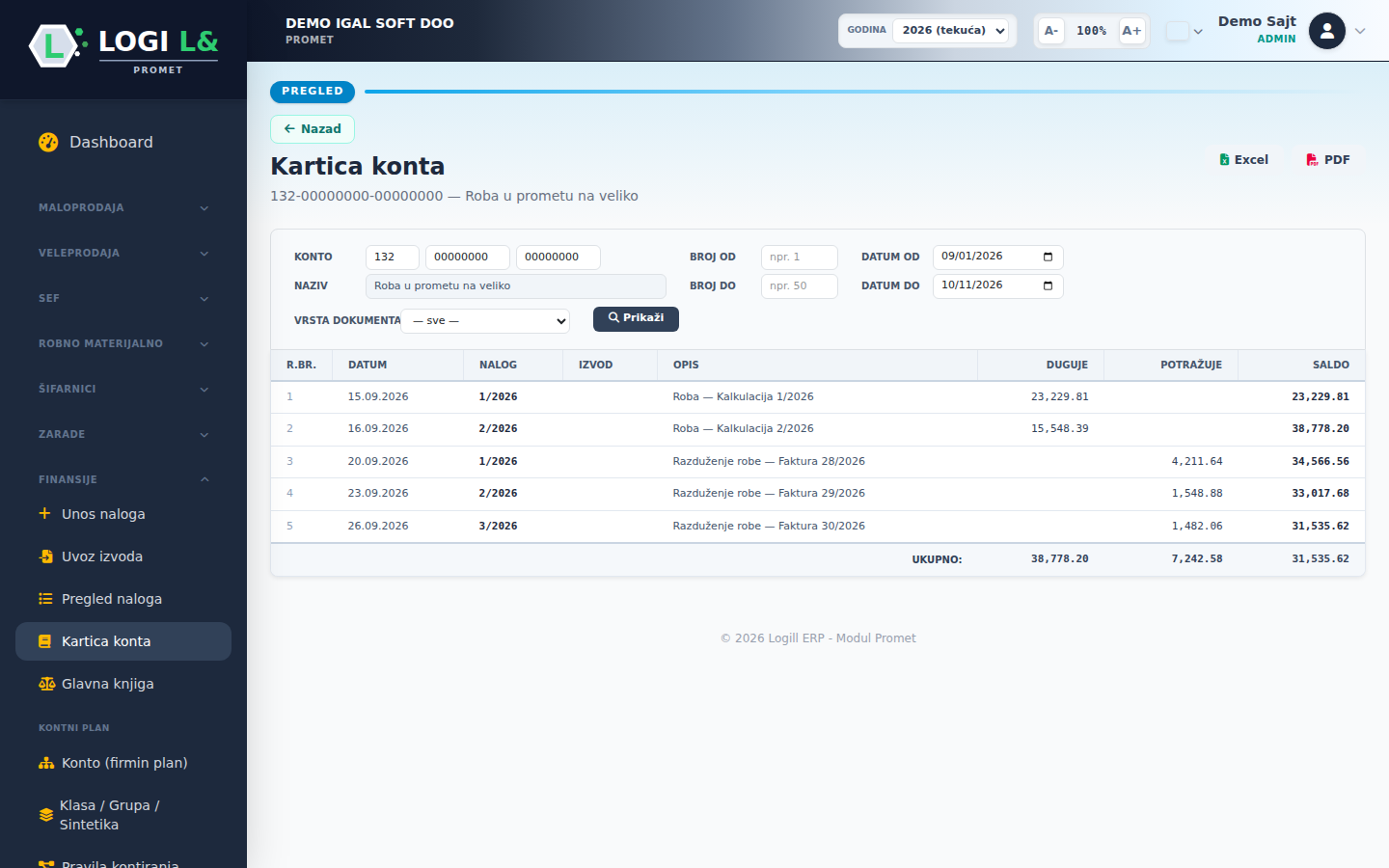This screenshot has height=868, width=1389.
Task: Open the Demo Sajt user menu chevron
Action: coord(1360,31)
